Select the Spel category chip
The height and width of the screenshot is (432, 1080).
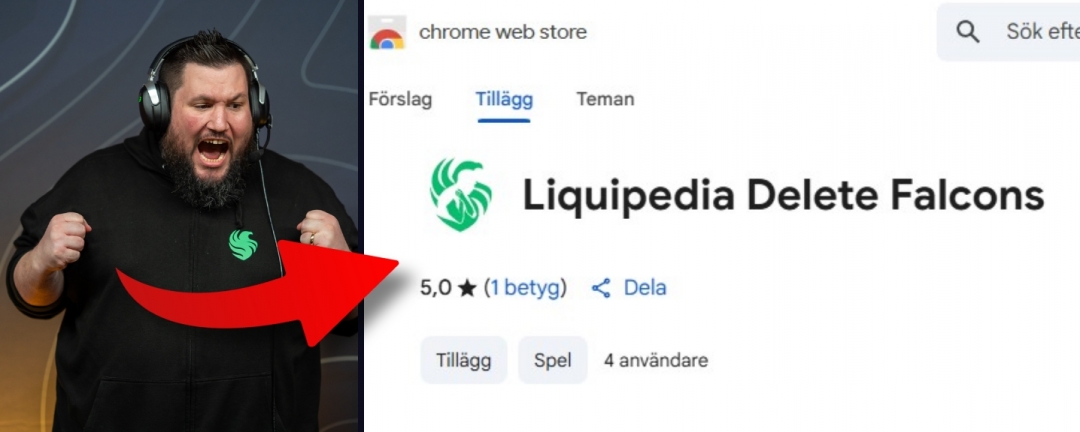coord(553,360)
